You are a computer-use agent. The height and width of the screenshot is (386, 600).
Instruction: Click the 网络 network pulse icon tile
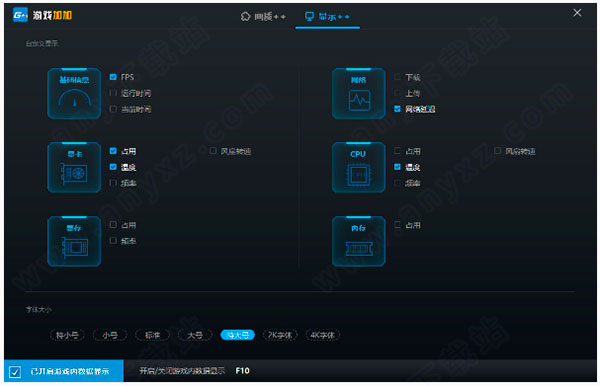[359, 93]
